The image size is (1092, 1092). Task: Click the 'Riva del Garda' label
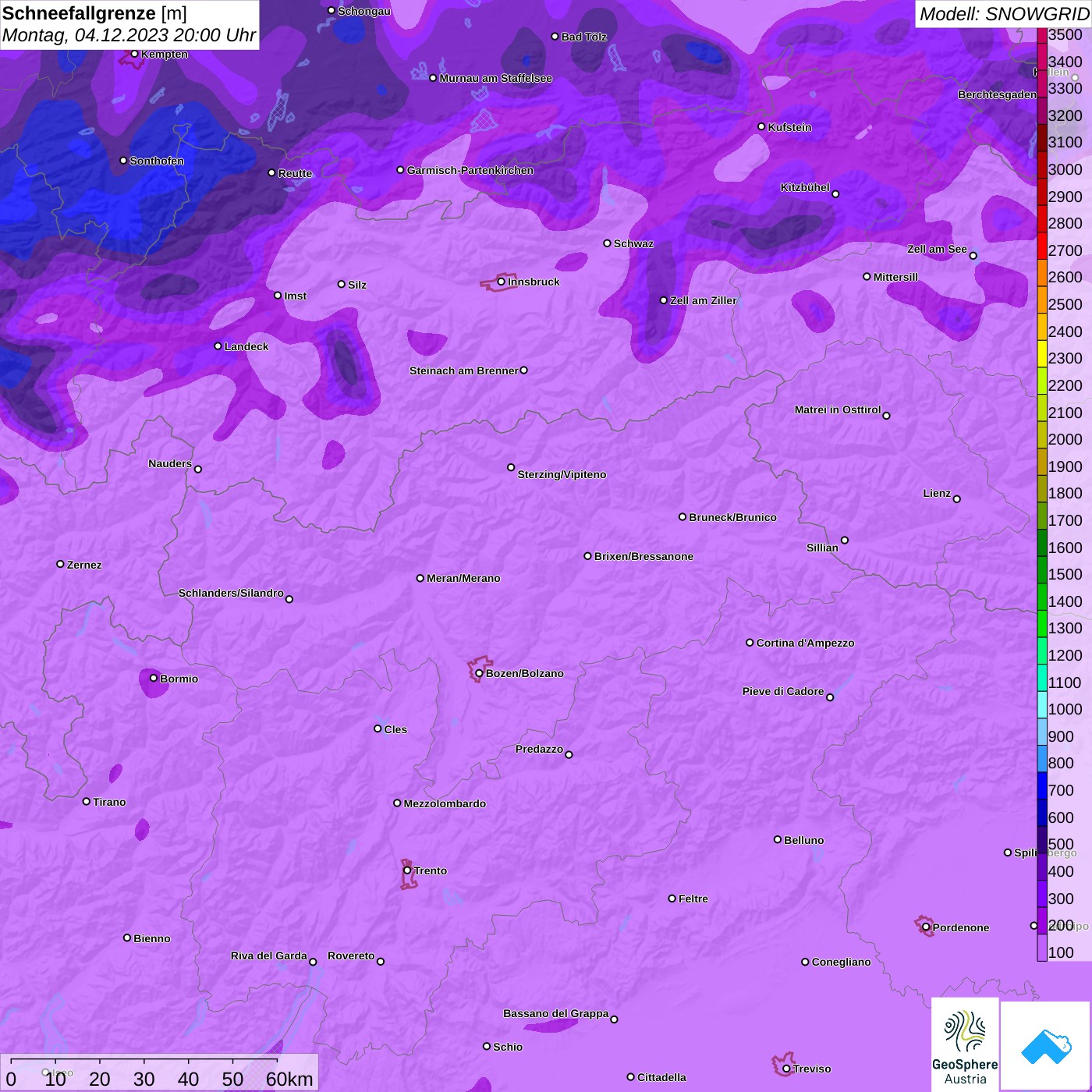point(269,955)
